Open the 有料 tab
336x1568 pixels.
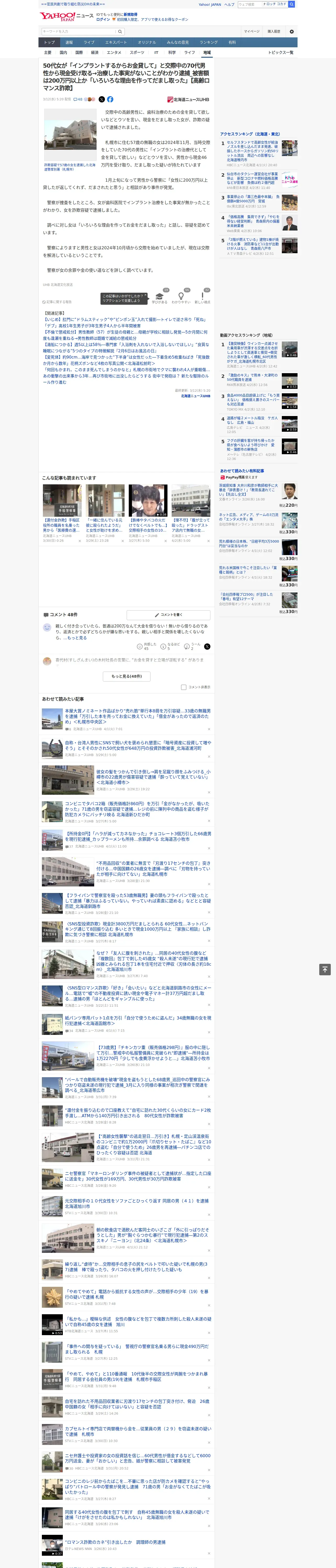pos(232,43)
